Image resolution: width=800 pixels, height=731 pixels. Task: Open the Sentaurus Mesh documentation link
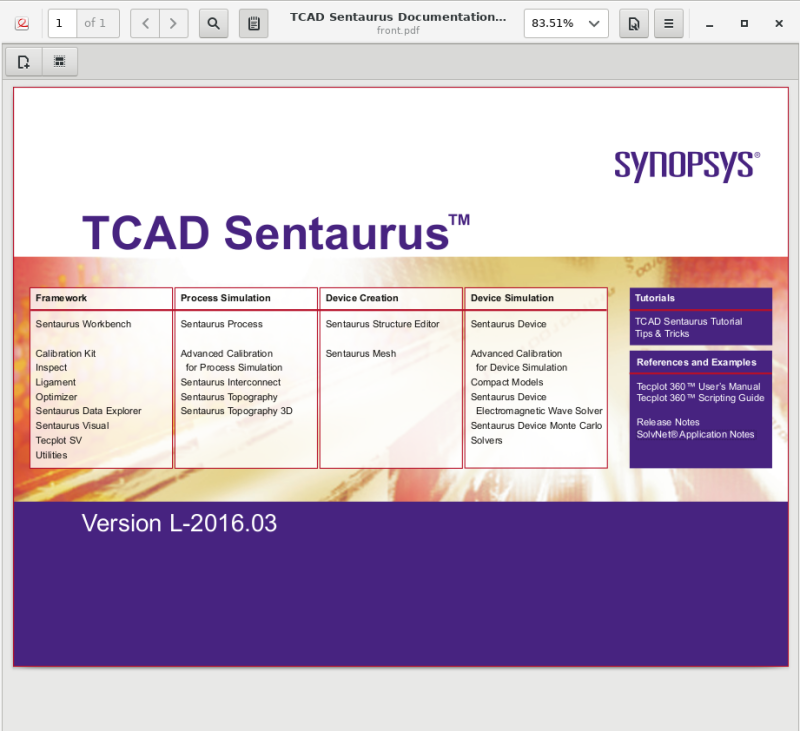coord(358,353)
